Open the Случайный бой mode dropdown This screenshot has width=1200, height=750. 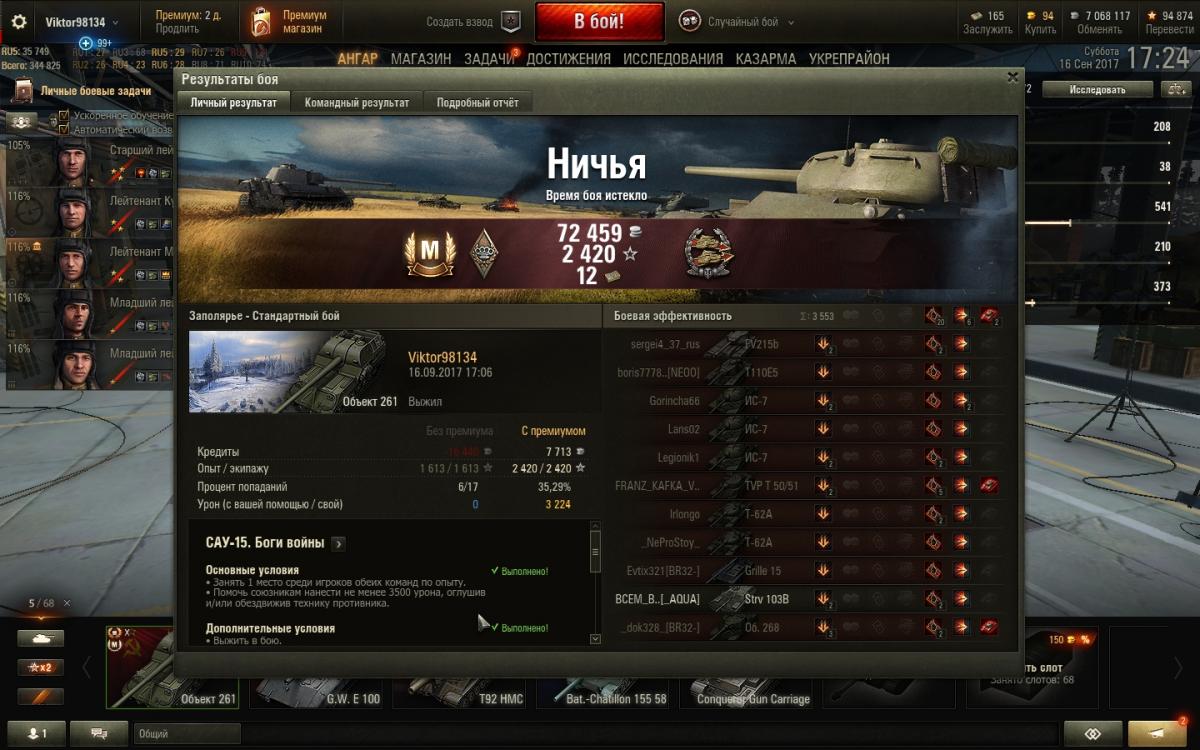790,22
